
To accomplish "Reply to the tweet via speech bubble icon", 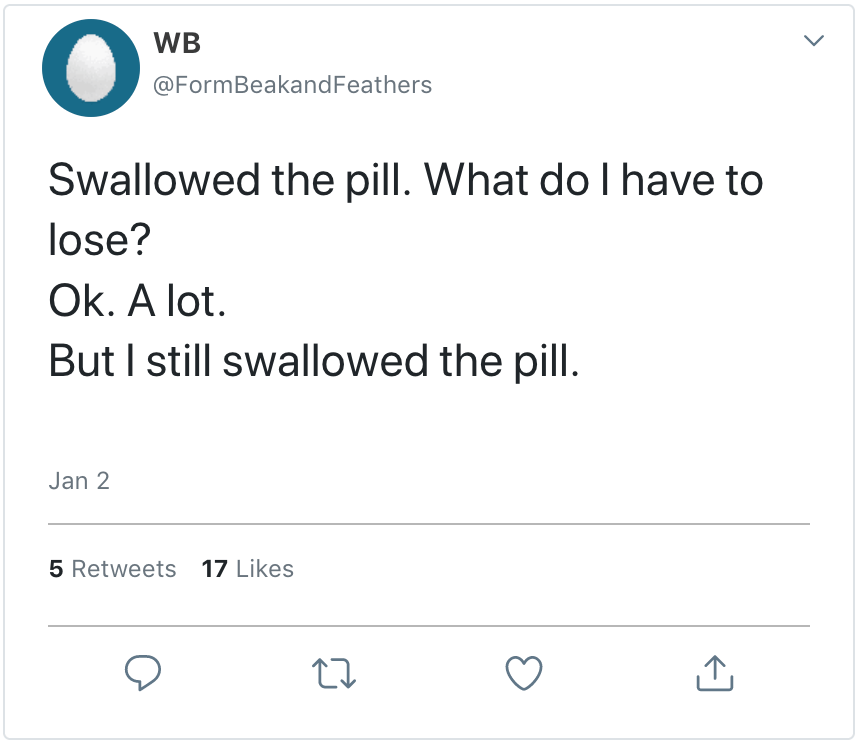I will [x=143, y=673].
